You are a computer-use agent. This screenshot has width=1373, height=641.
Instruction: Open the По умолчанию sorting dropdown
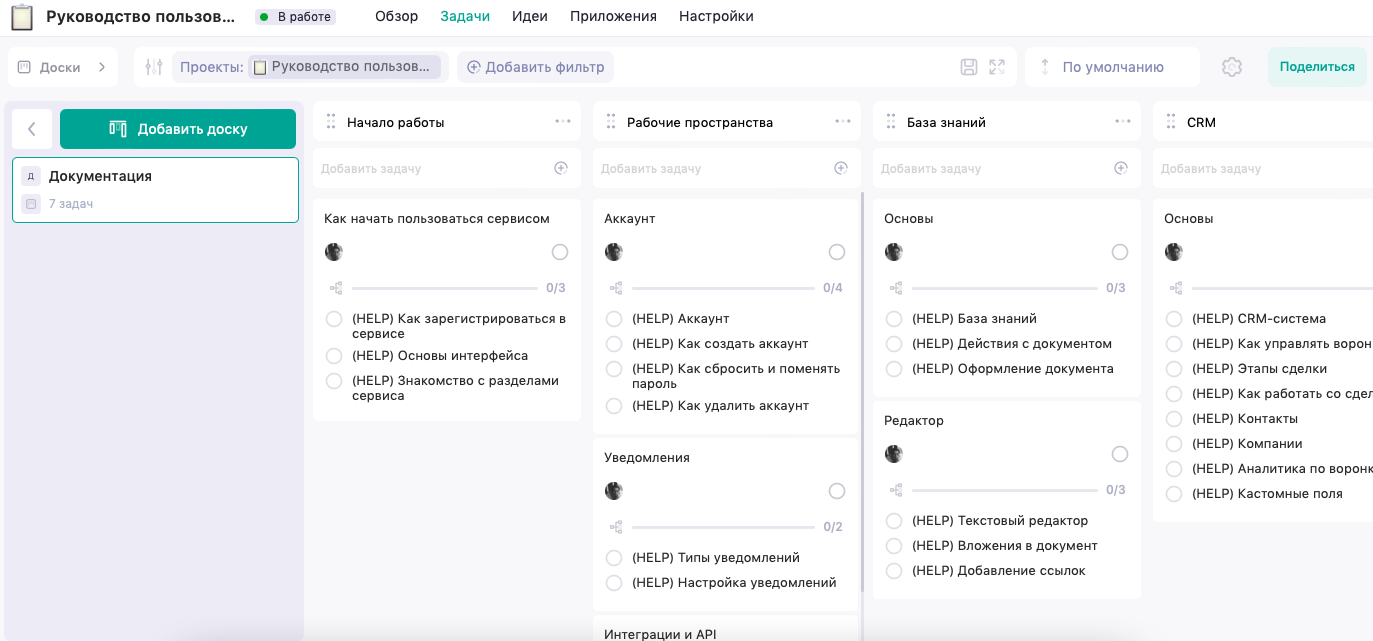tap(1112, 66)
